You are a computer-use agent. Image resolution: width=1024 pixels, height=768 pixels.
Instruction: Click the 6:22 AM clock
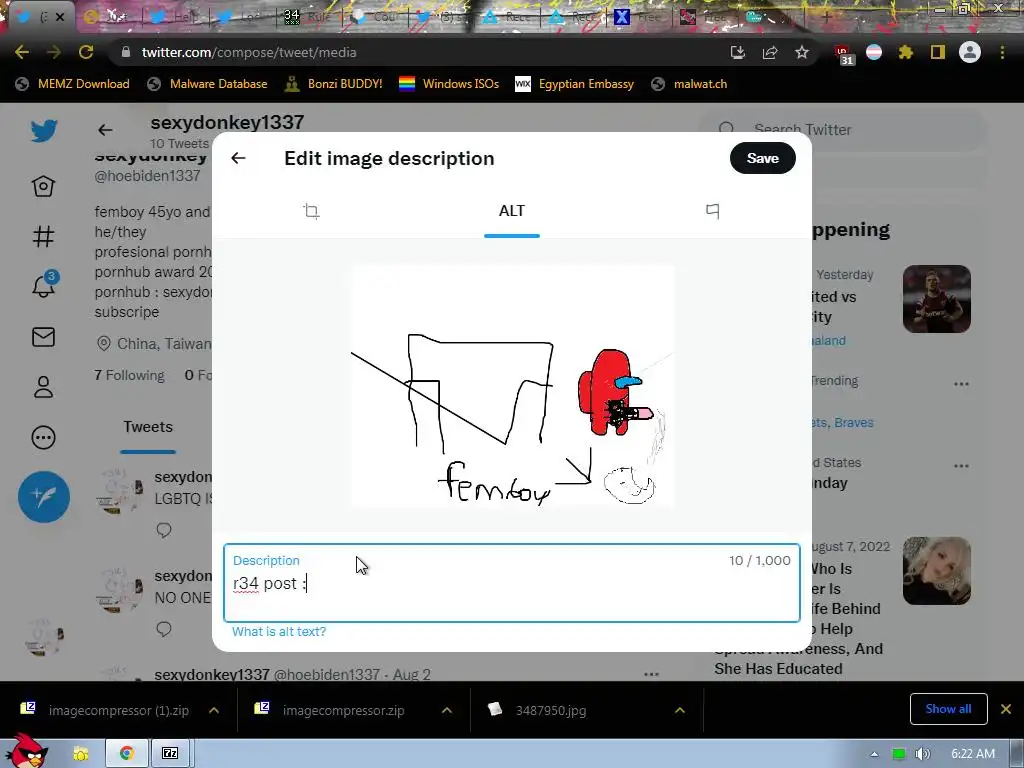[x=973, y=754]
